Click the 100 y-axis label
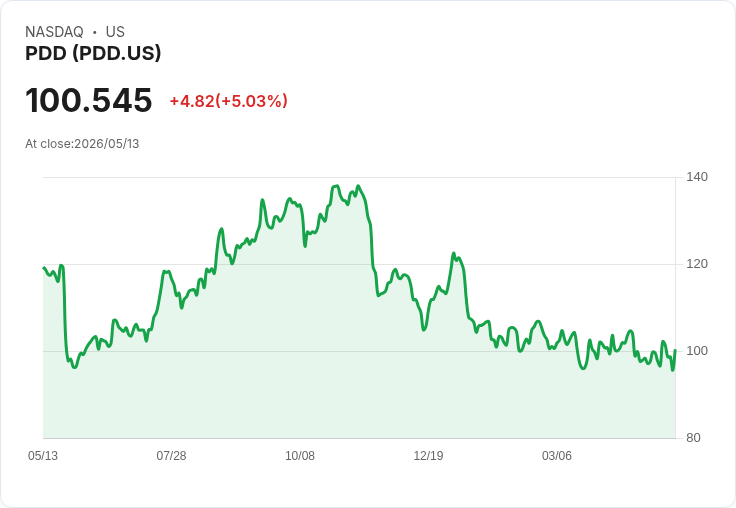Screen dimensions: 736x508 coord(697,351)
